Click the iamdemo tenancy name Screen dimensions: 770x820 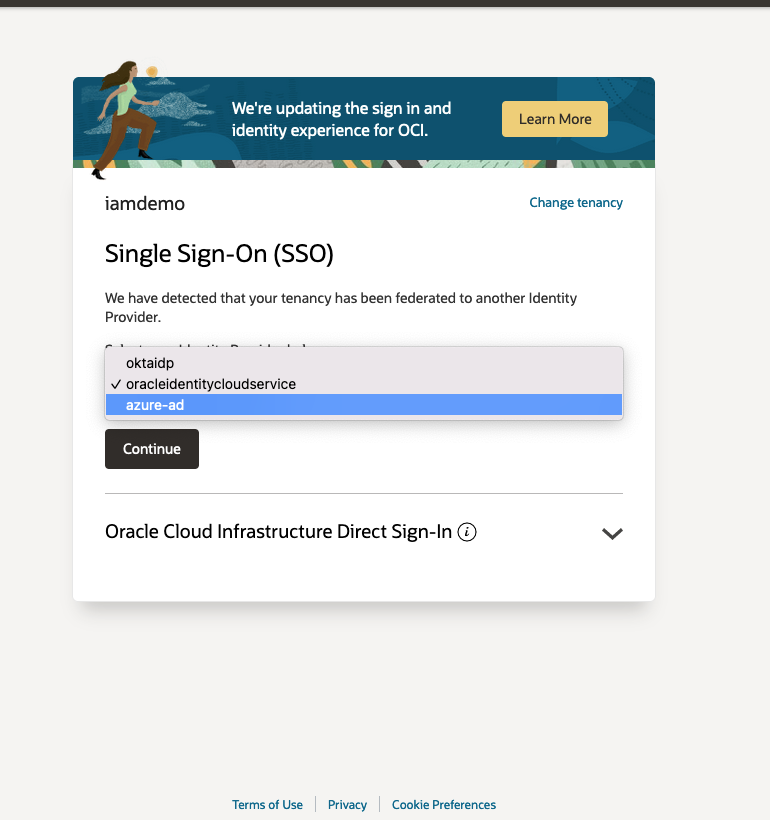[x=144, y=203]
